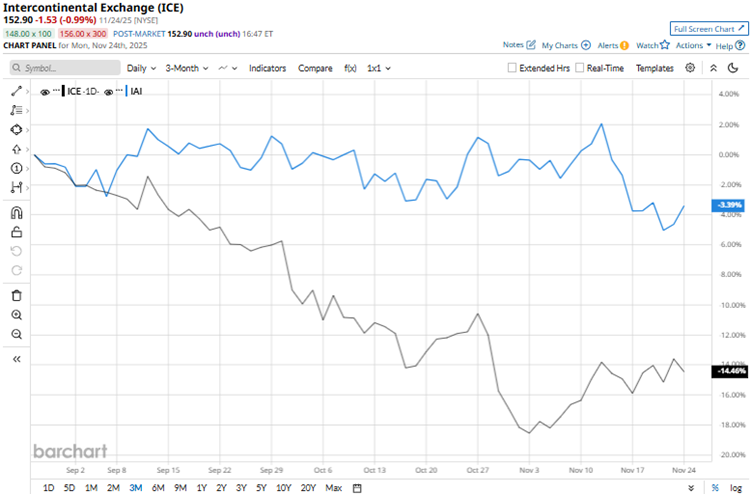Select the arrow marker tool
This screenshot has width=752, height=494.
click(16, 149)
